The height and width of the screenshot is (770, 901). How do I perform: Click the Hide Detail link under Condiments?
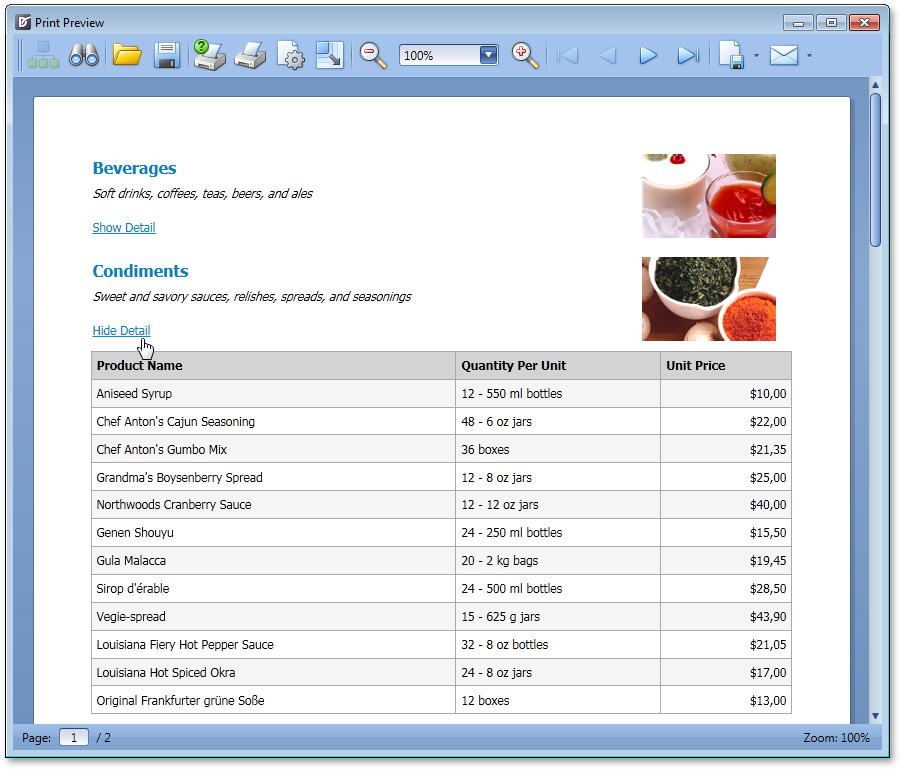point(121,331)
